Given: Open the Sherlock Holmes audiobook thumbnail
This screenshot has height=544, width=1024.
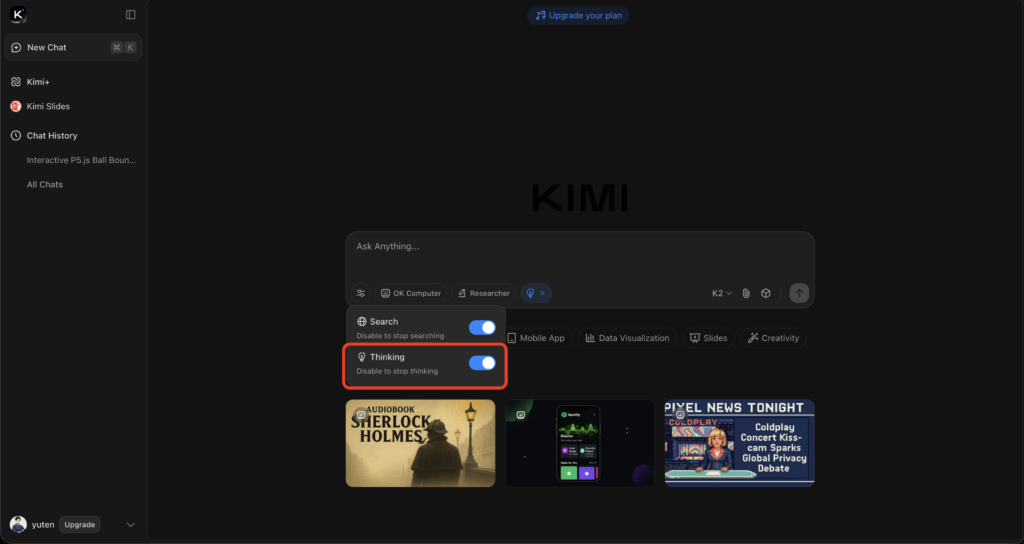Looking at the screenshot, I should coord(420,443).
